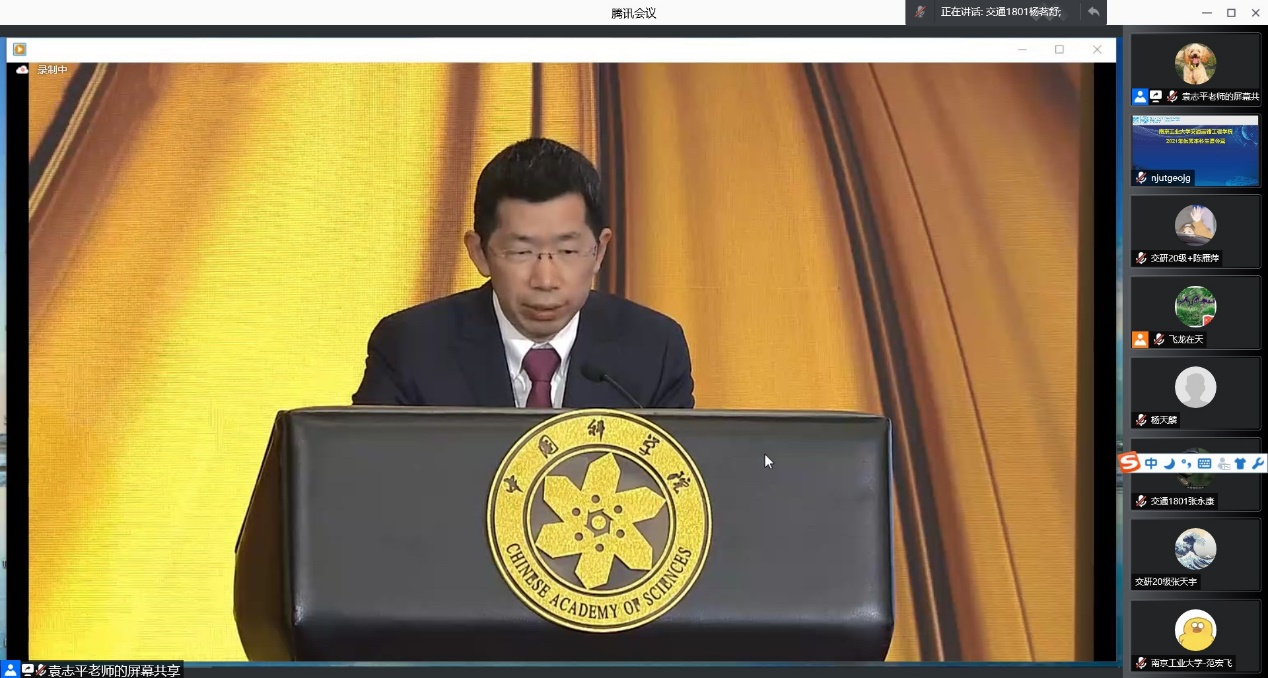Open the Sogou soft keyboard icon
This screenshot has height=678, width=1268.
pos(1204,463)
